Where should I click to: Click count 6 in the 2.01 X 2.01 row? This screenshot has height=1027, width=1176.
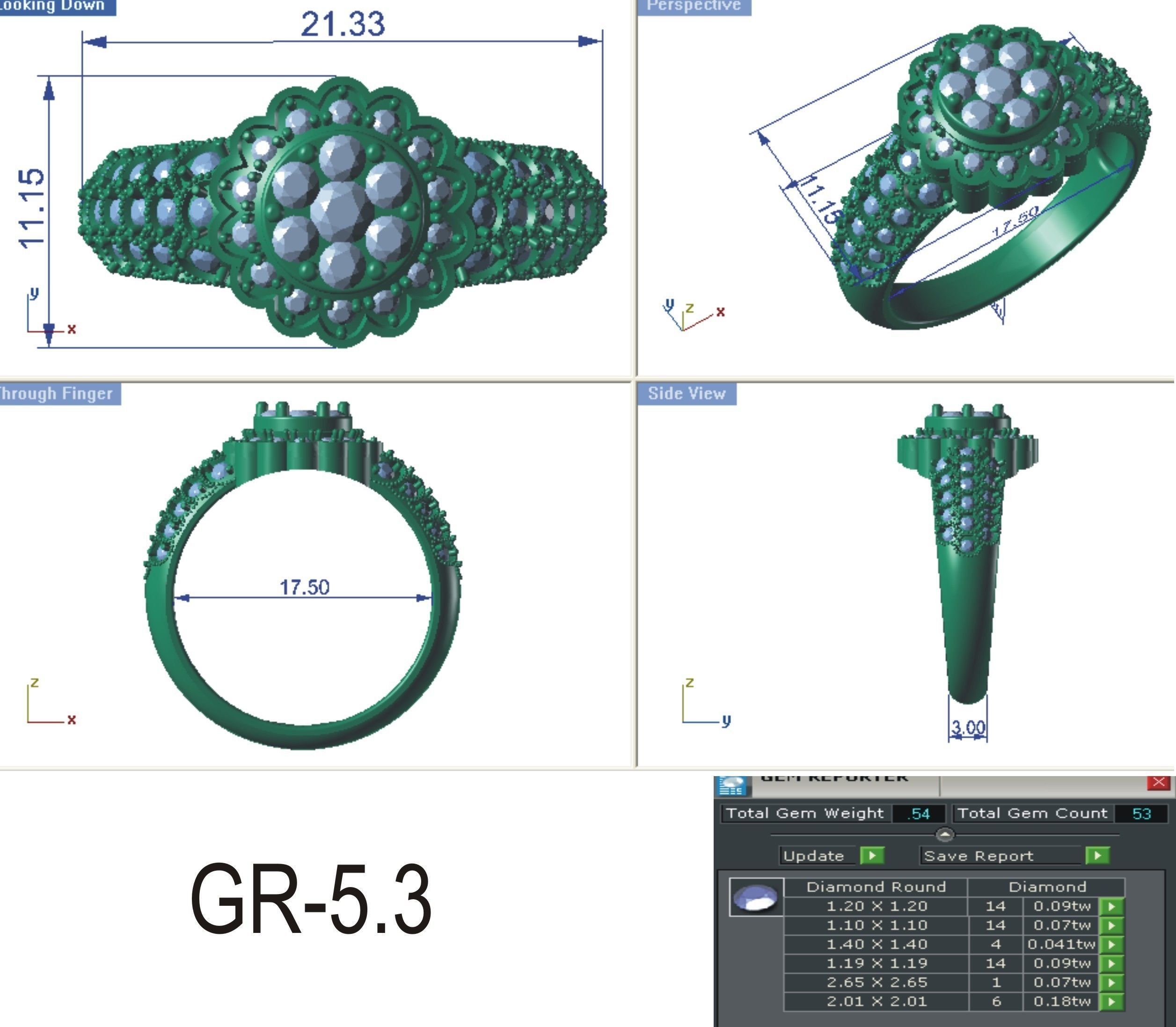995,1001
